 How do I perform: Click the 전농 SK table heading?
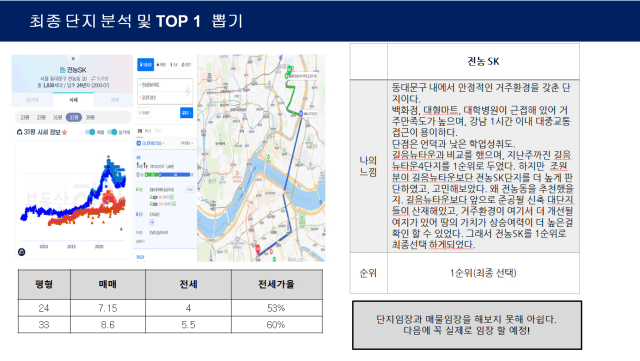pyautogui.click(x=483, y=61)
